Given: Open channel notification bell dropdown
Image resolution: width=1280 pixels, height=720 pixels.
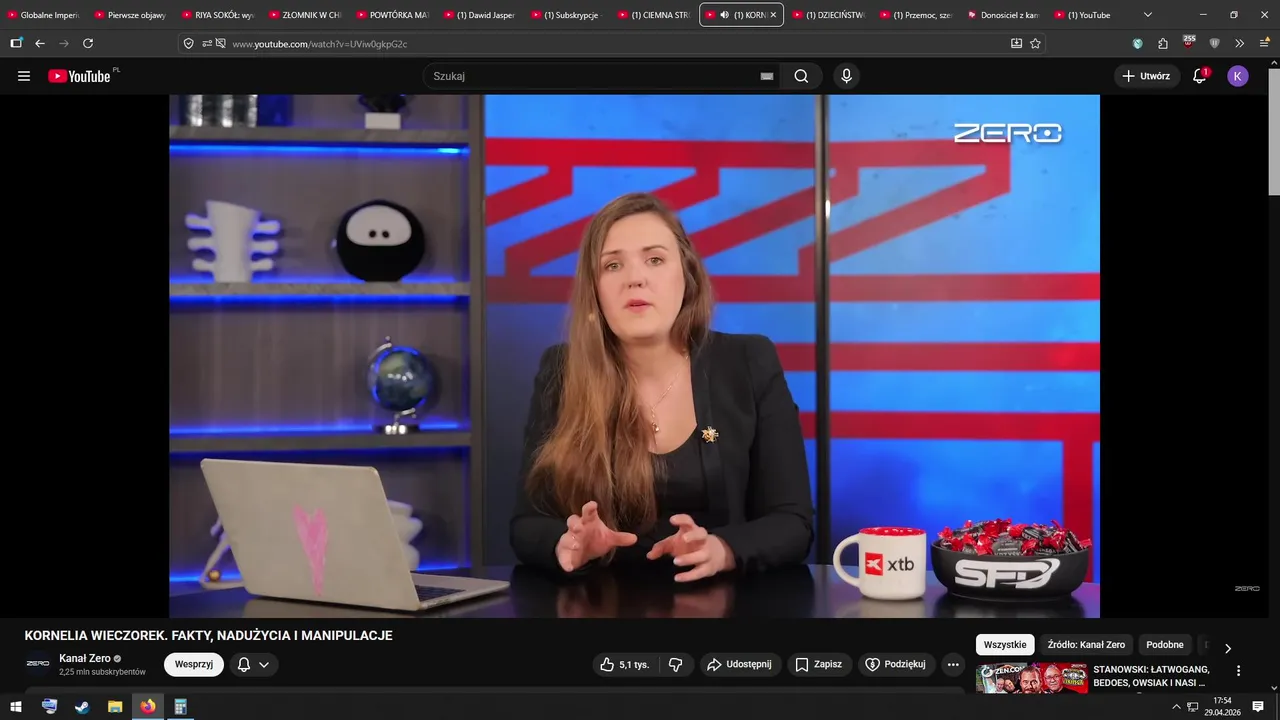Looking at the screenshot, I should 253,664.
